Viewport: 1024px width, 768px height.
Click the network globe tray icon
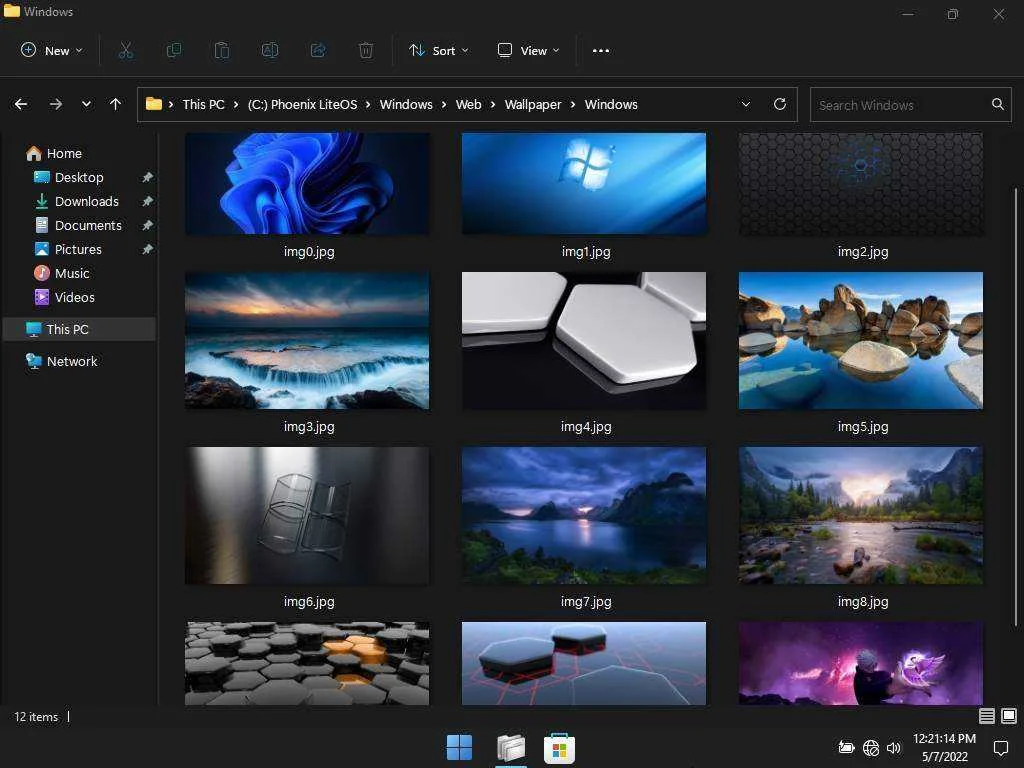(871, 747)
